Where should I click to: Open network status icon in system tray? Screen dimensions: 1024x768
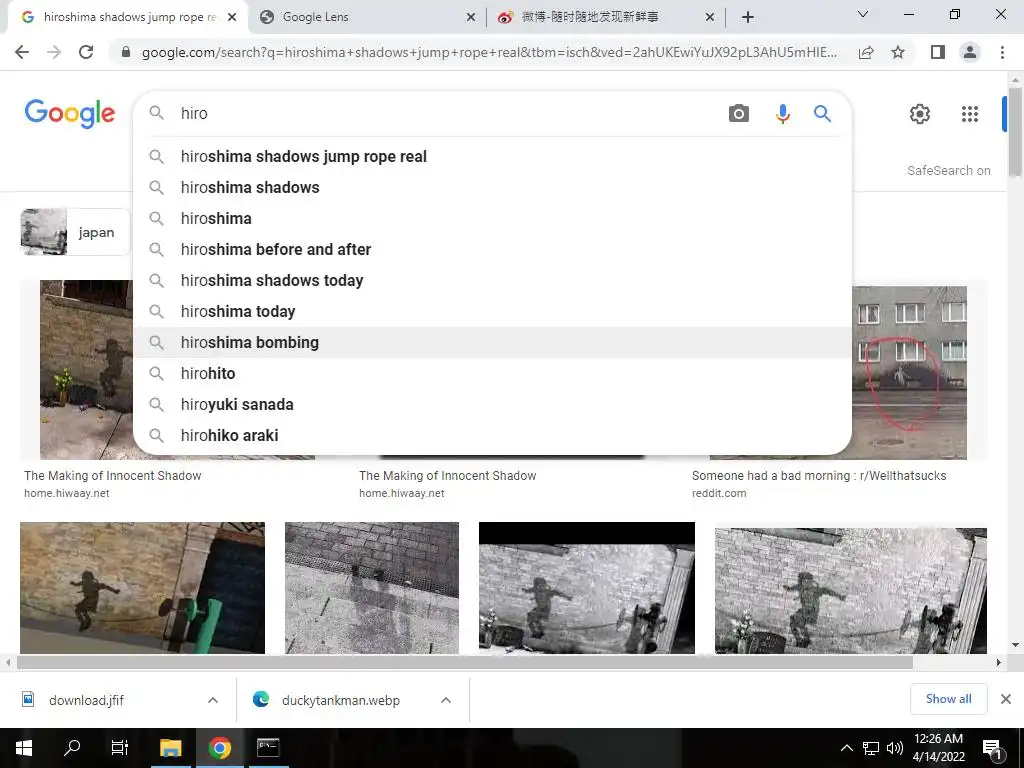tap(871, 748)
